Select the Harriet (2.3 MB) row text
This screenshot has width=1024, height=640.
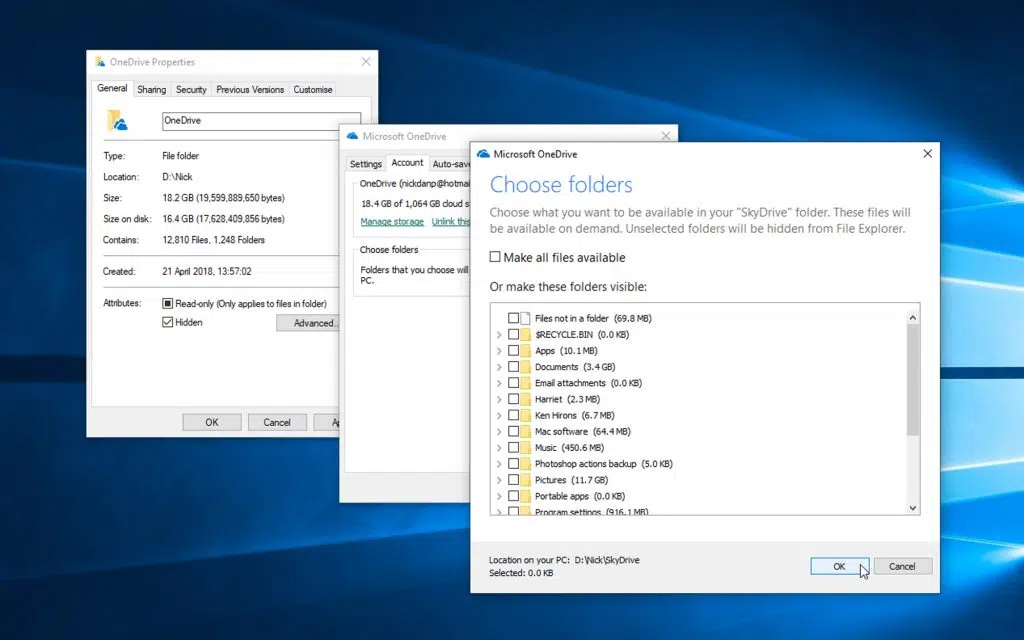(x=567, y=399)
